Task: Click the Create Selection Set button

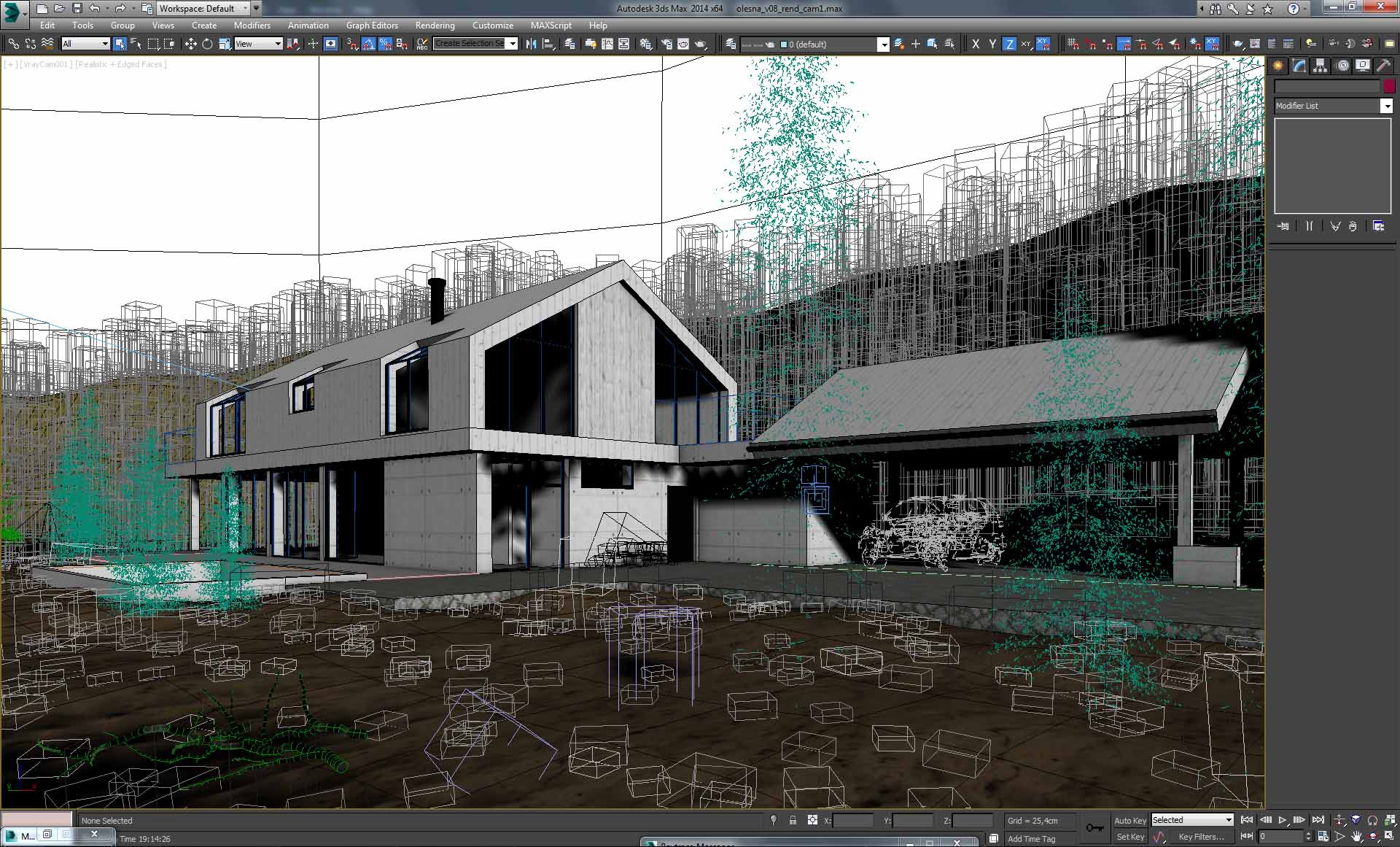Action: click(x=470, y=43)
